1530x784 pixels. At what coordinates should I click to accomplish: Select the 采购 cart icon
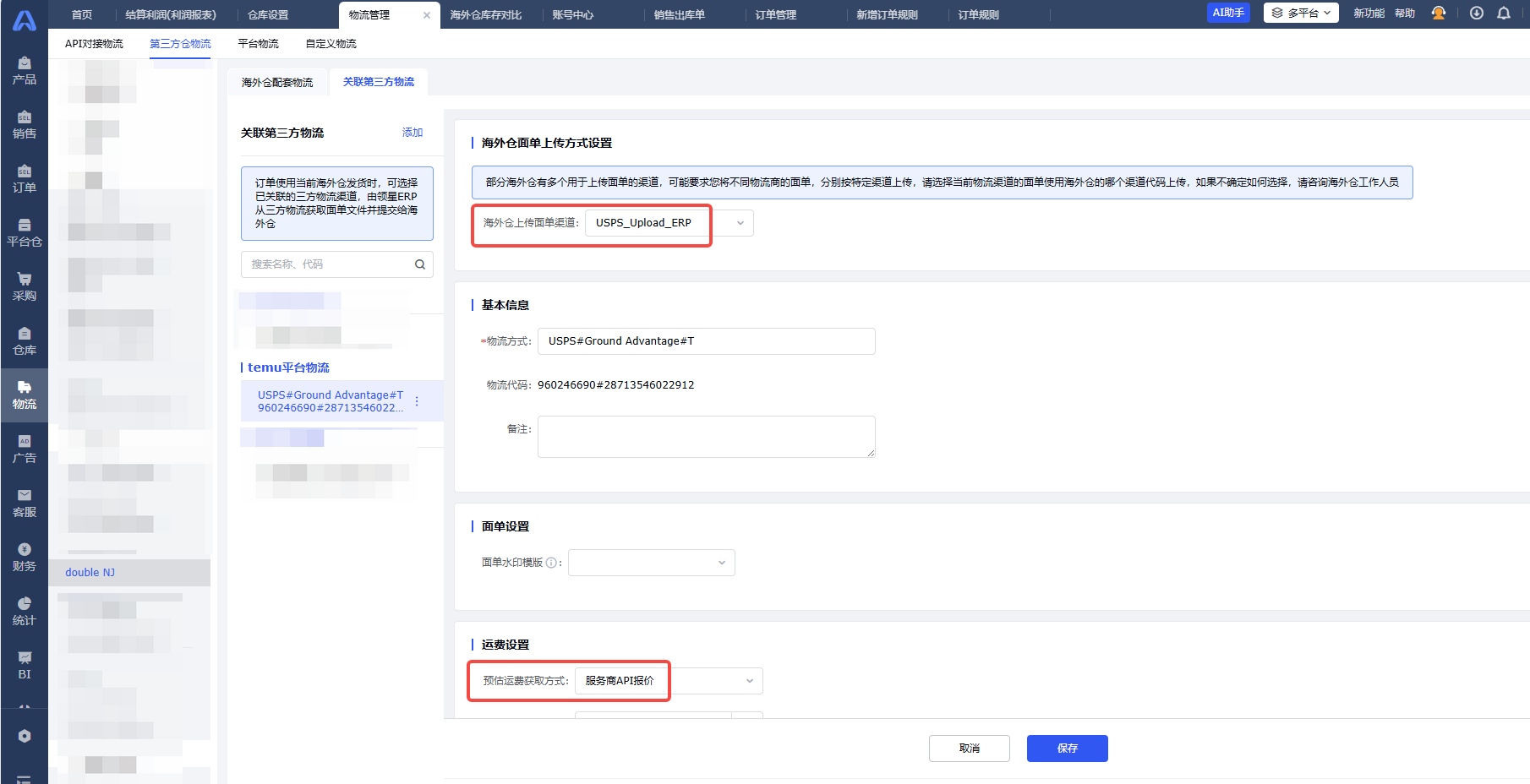[x=25, y=279]
